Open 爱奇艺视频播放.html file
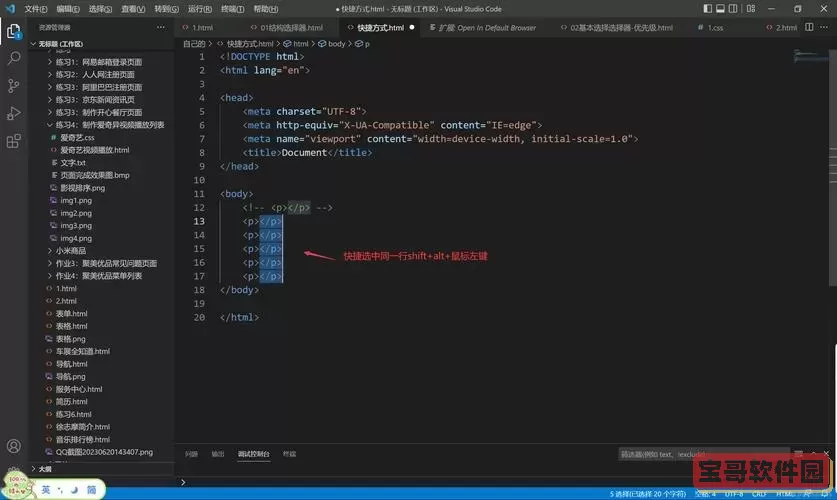 click(x=94, y=150)
